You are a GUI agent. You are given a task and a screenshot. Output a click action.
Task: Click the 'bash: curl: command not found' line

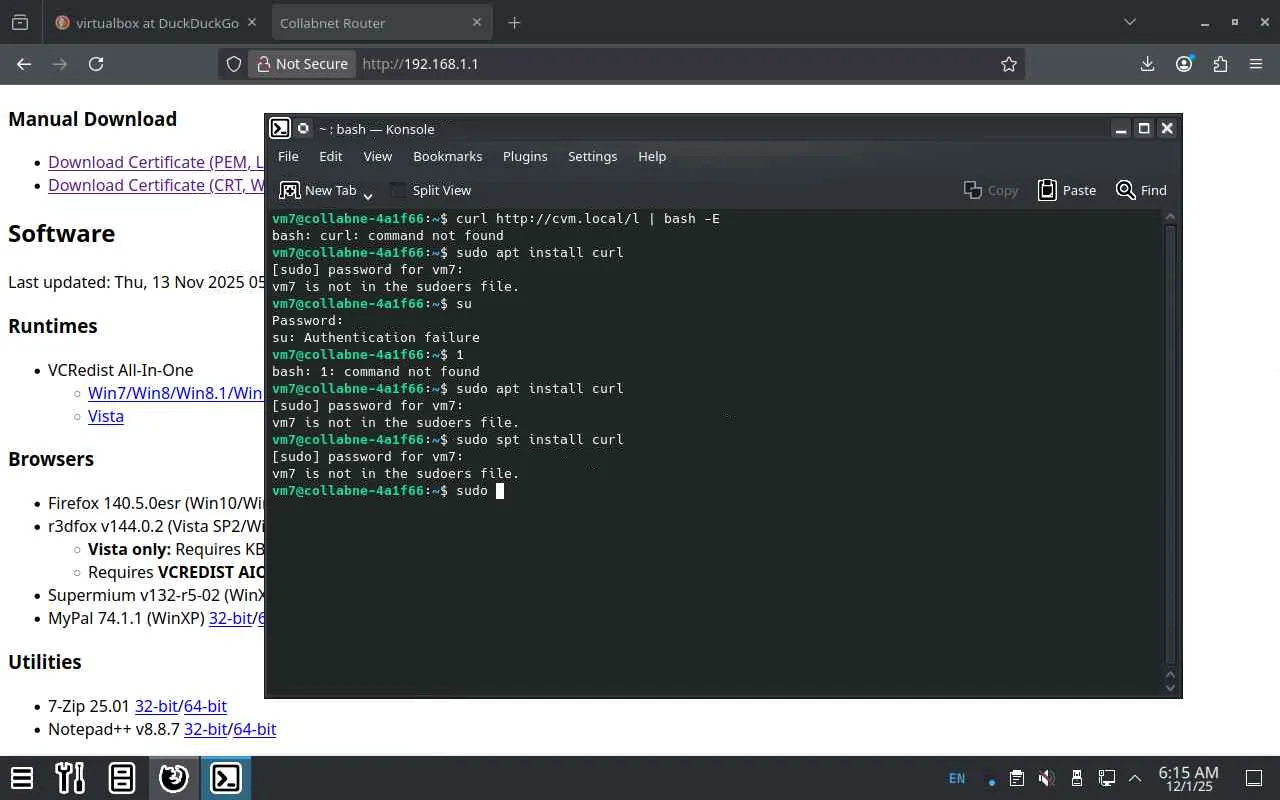(x=388, y=235)
